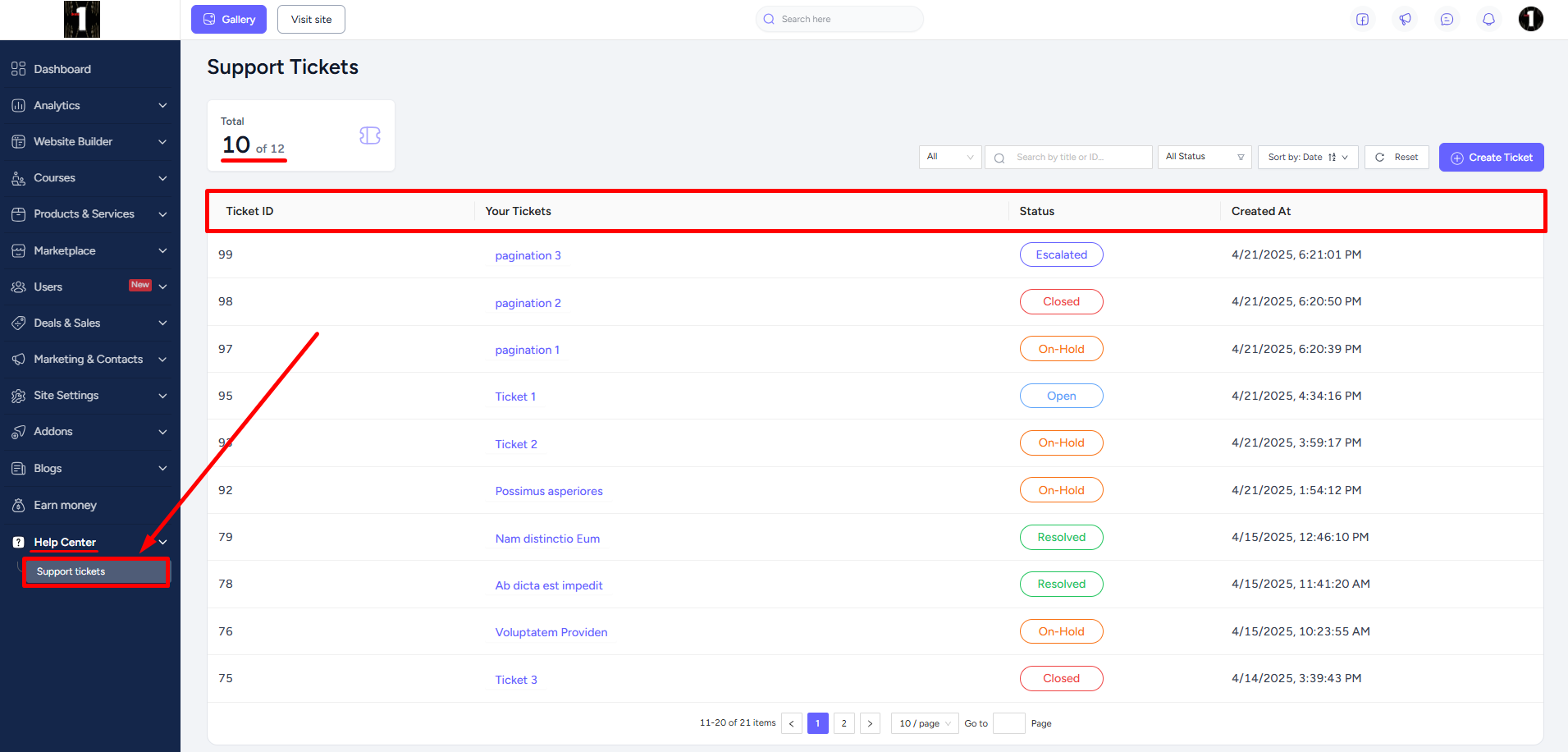Click the Facebook icon in top bar
The width and height of the screenshot is (1568, 752).
1362,19
